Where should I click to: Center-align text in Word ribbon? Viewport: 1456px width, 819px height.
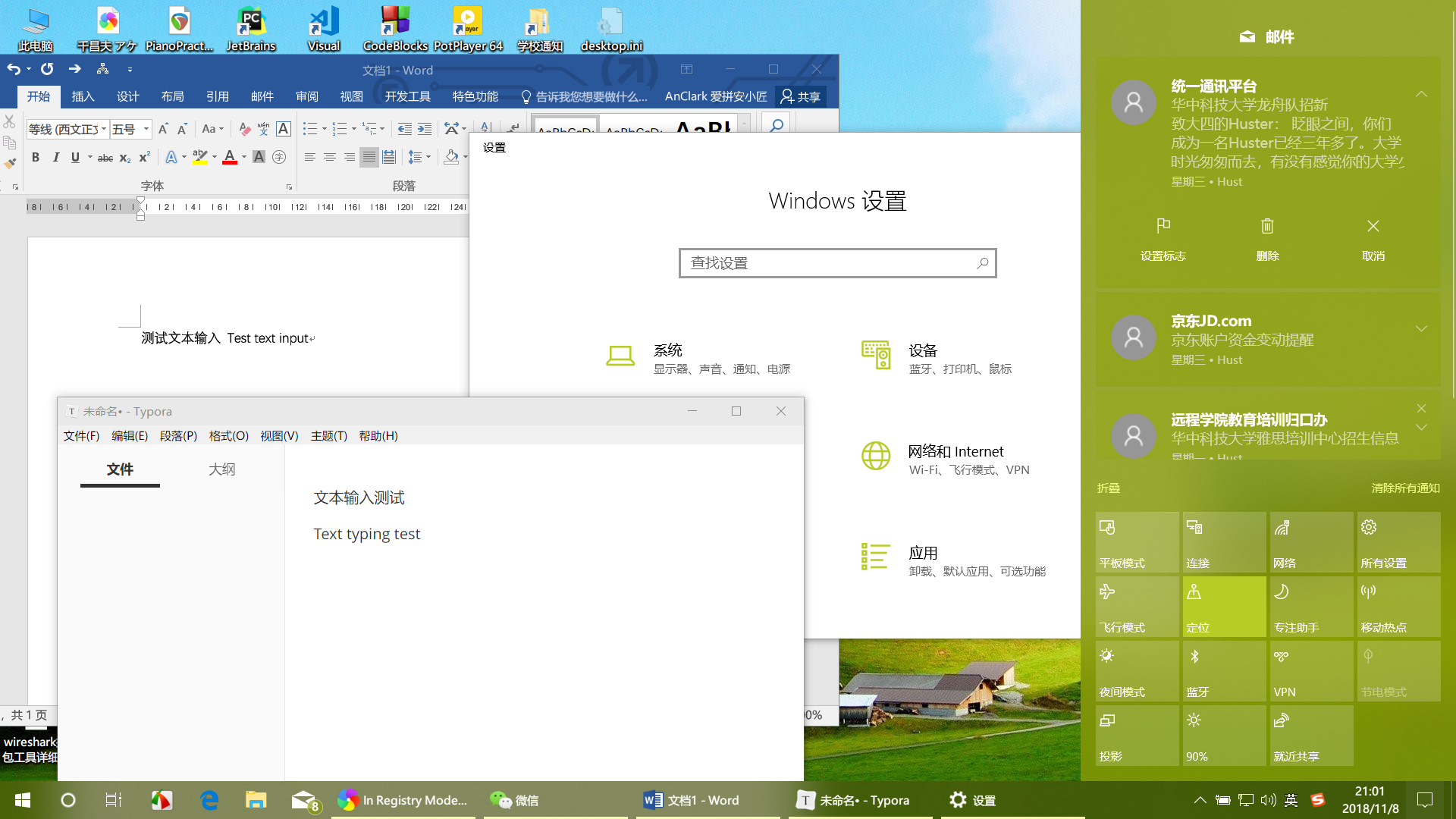(329, 157)
